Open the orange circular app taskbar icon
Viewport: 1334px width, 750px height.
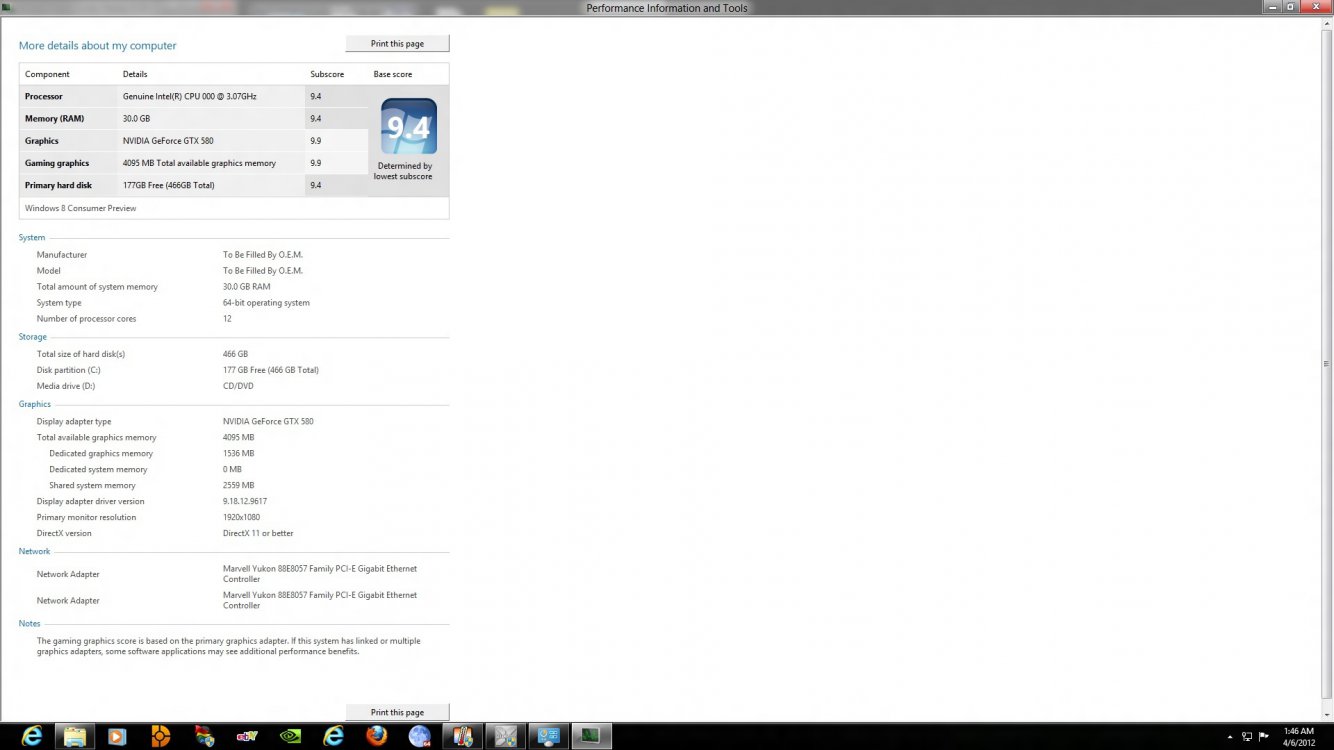[x=160, y=736]
